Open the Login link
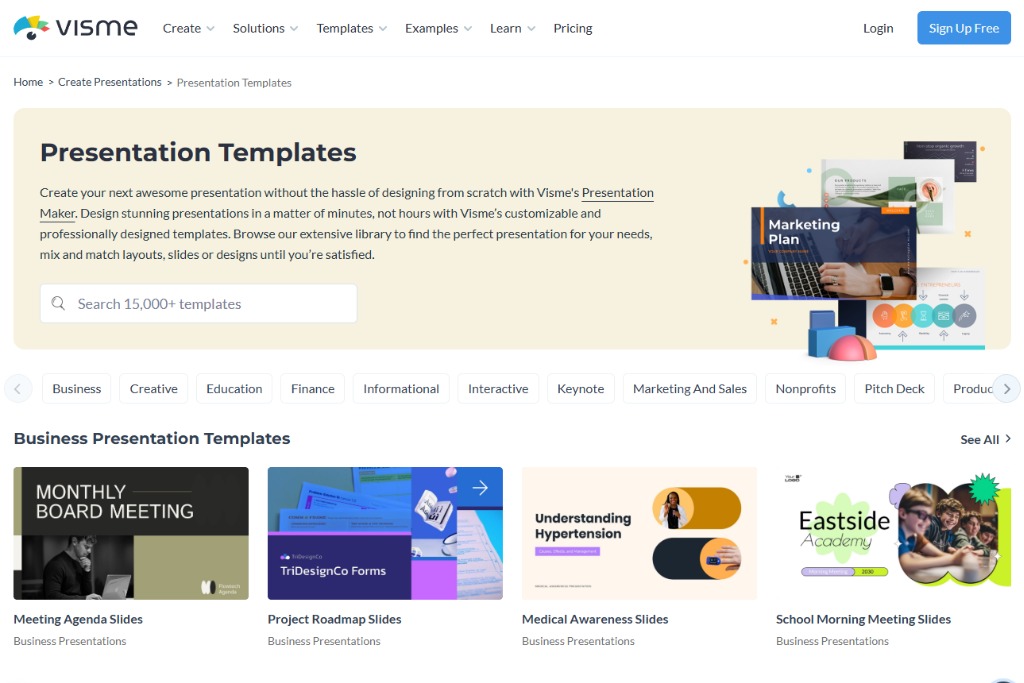This screenshot has width=1024, height=683. 878,28
